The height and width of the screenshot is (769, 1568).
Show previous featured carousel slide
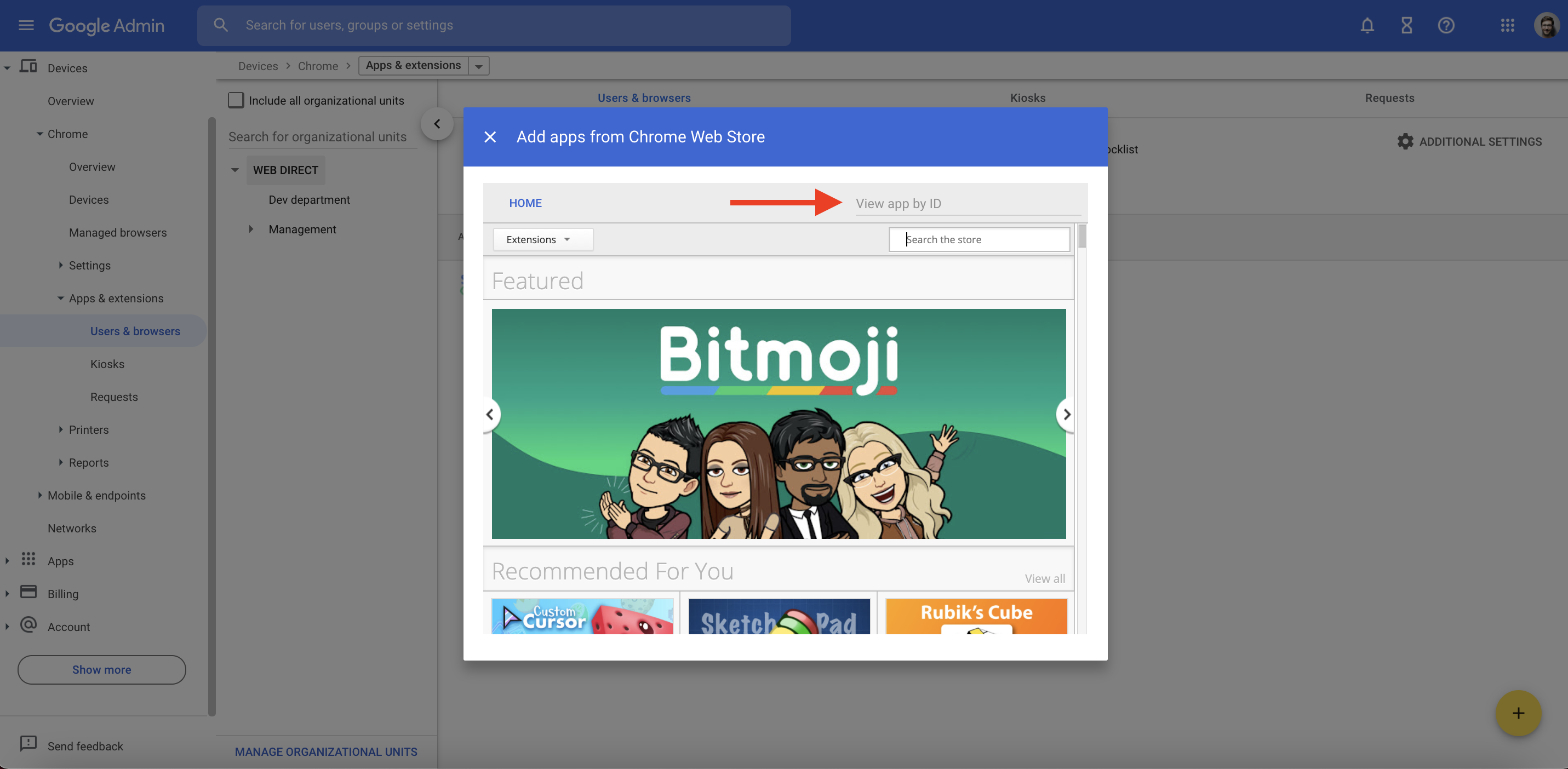[x=490, y=414]
